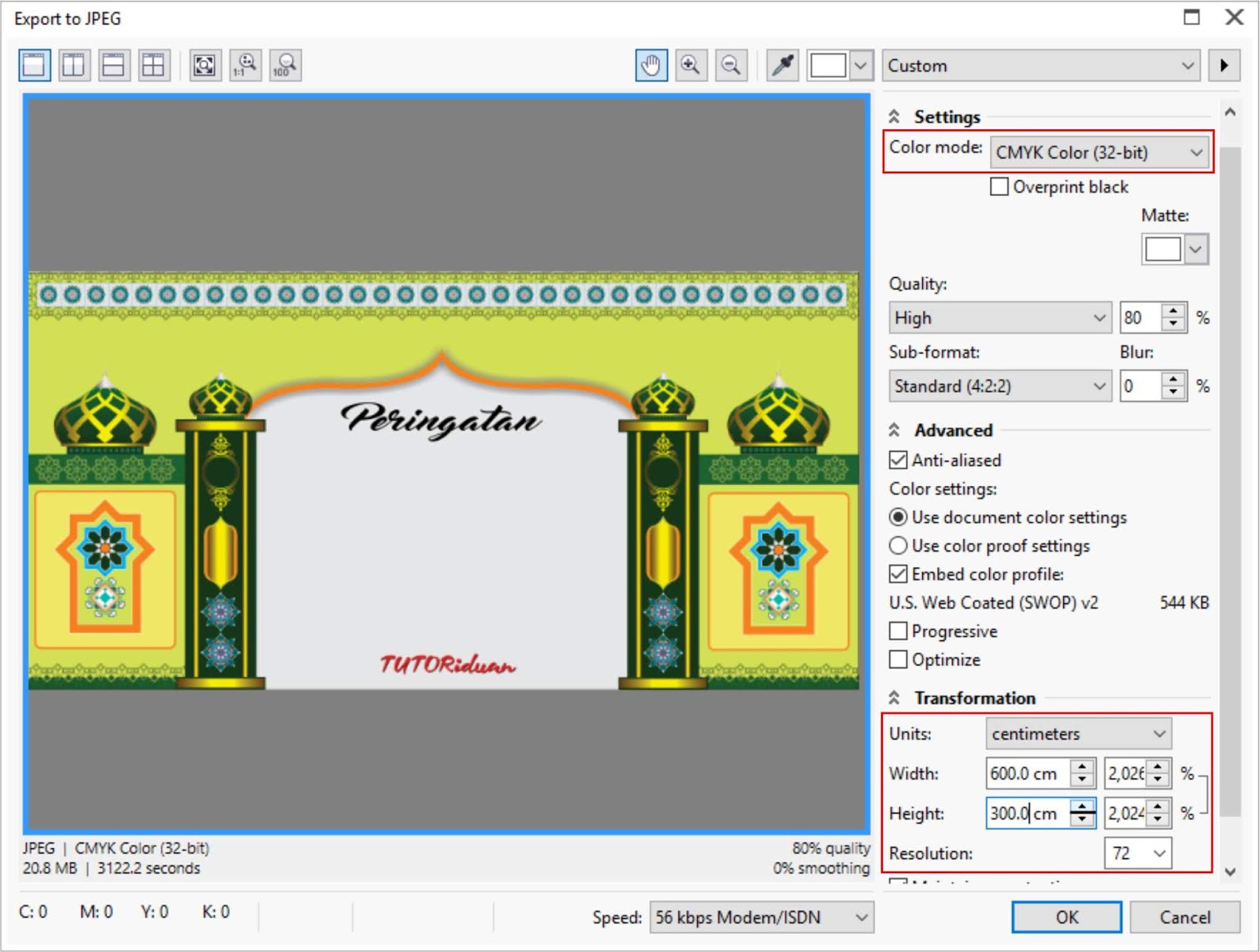
Task: Open the Custom preset dropdown
Action: click(1039, 66)
